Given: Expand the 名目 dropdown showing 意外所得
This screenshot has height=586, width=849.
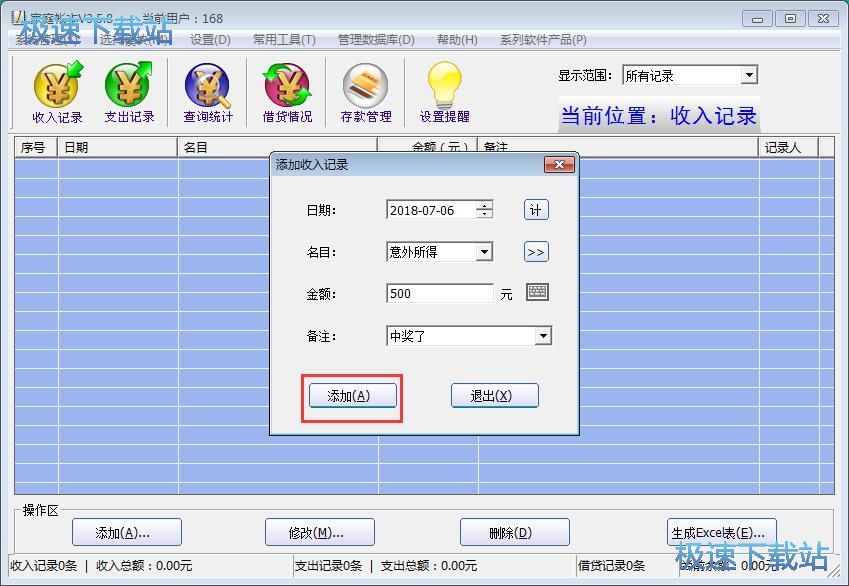Looking at the screenshot, I should pyautogui.click(x=485, y=252).
